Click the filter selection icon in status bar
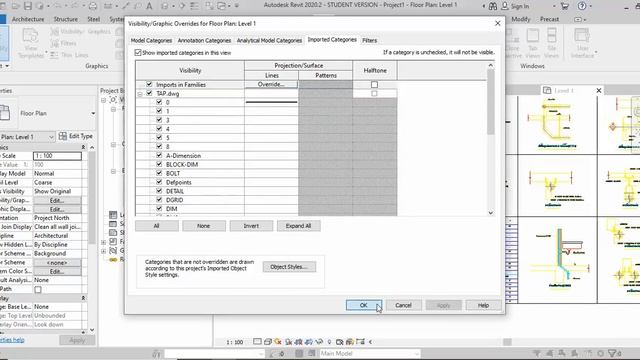This screenshot has width=640, height=360. pos(612,353)
